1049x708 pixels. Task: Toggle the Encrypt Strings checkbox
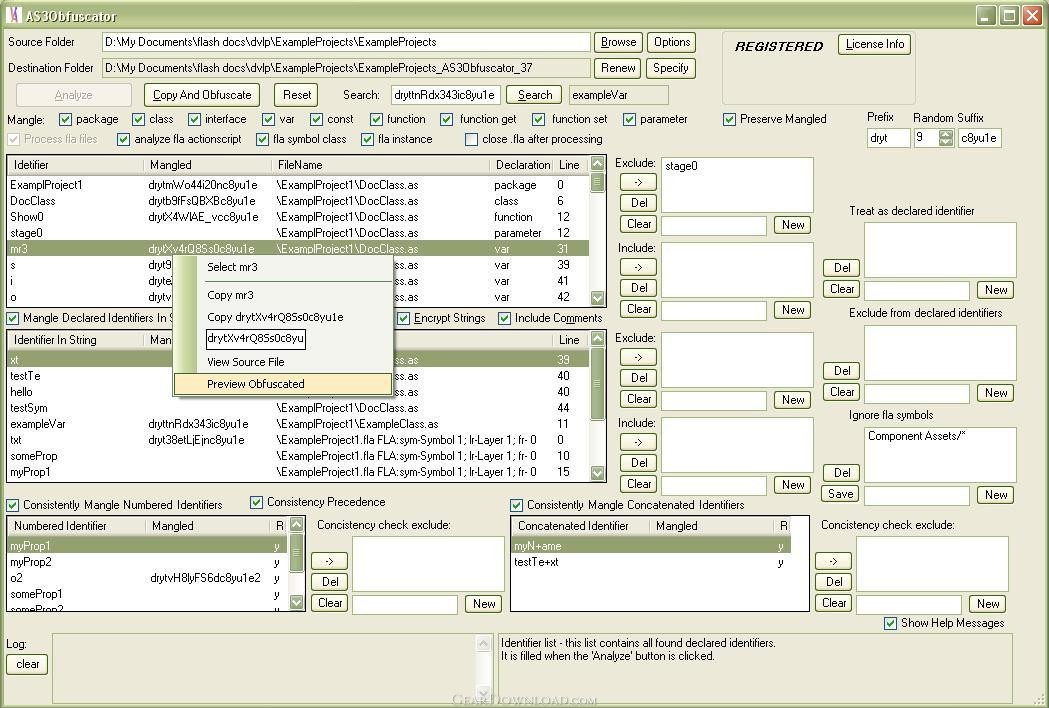tap(403, 319)
